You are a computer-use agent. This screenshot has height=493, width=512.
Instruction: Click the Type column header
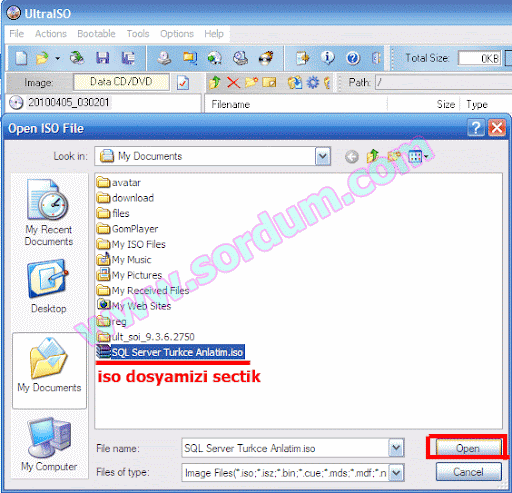[x=477, y=104]
